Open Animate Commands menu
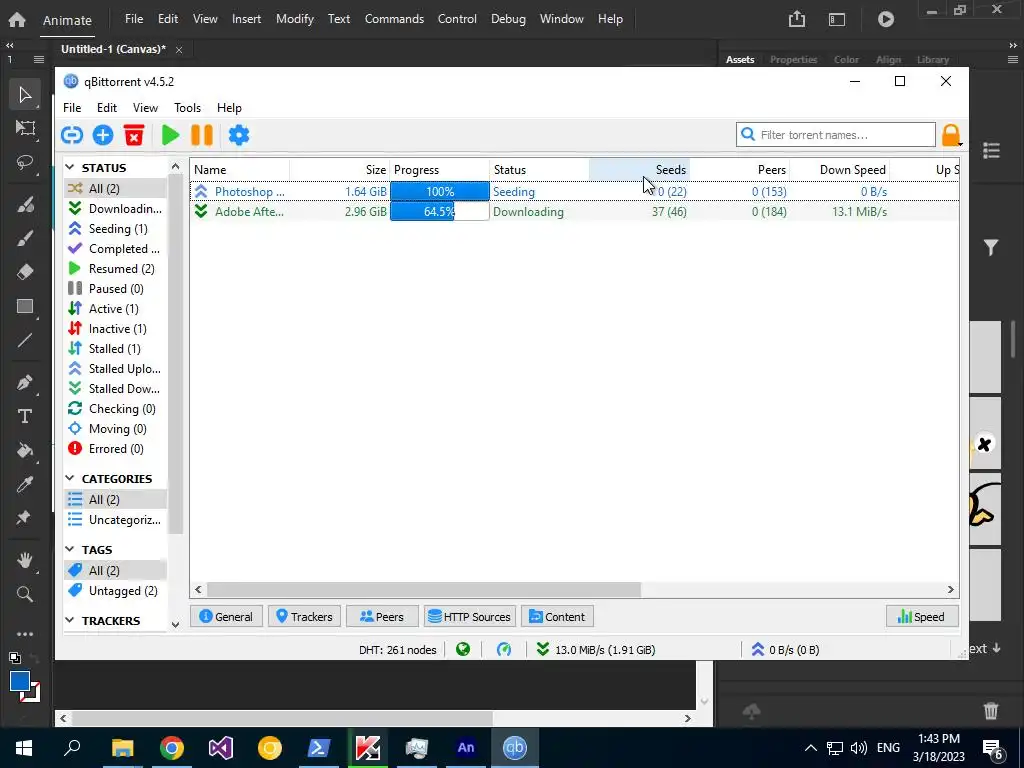 pyautogui.click(x=394, y=19)
